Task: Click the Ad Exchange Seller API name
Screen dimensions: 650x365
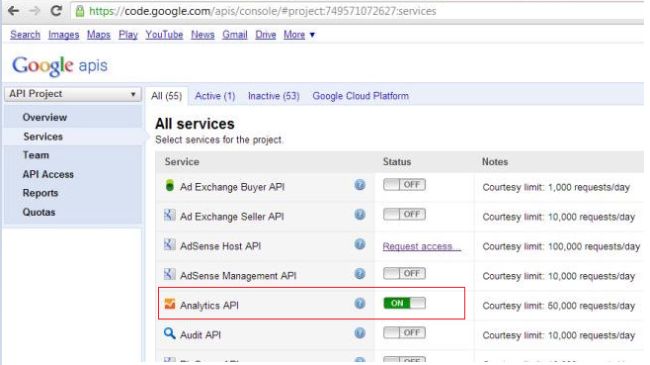Action: [x=232, y=217]
